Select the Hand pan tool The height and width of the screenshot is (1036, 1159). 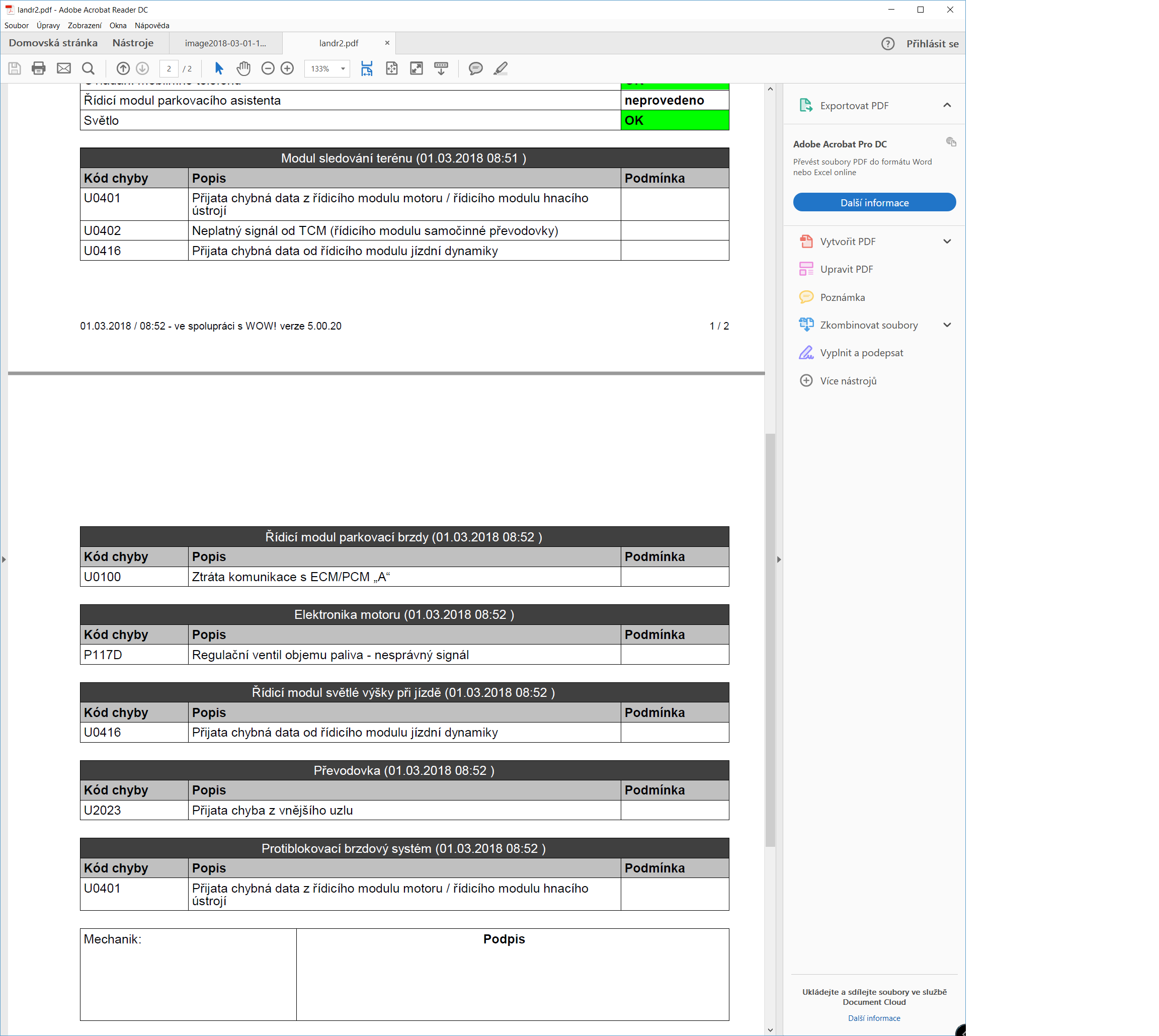[x=243, y=68]
